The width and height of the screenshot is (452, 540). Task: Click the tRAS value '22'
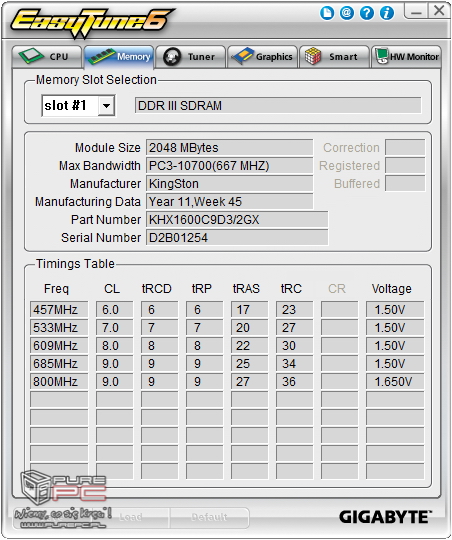pyautogui.click(x=249, y=345)
